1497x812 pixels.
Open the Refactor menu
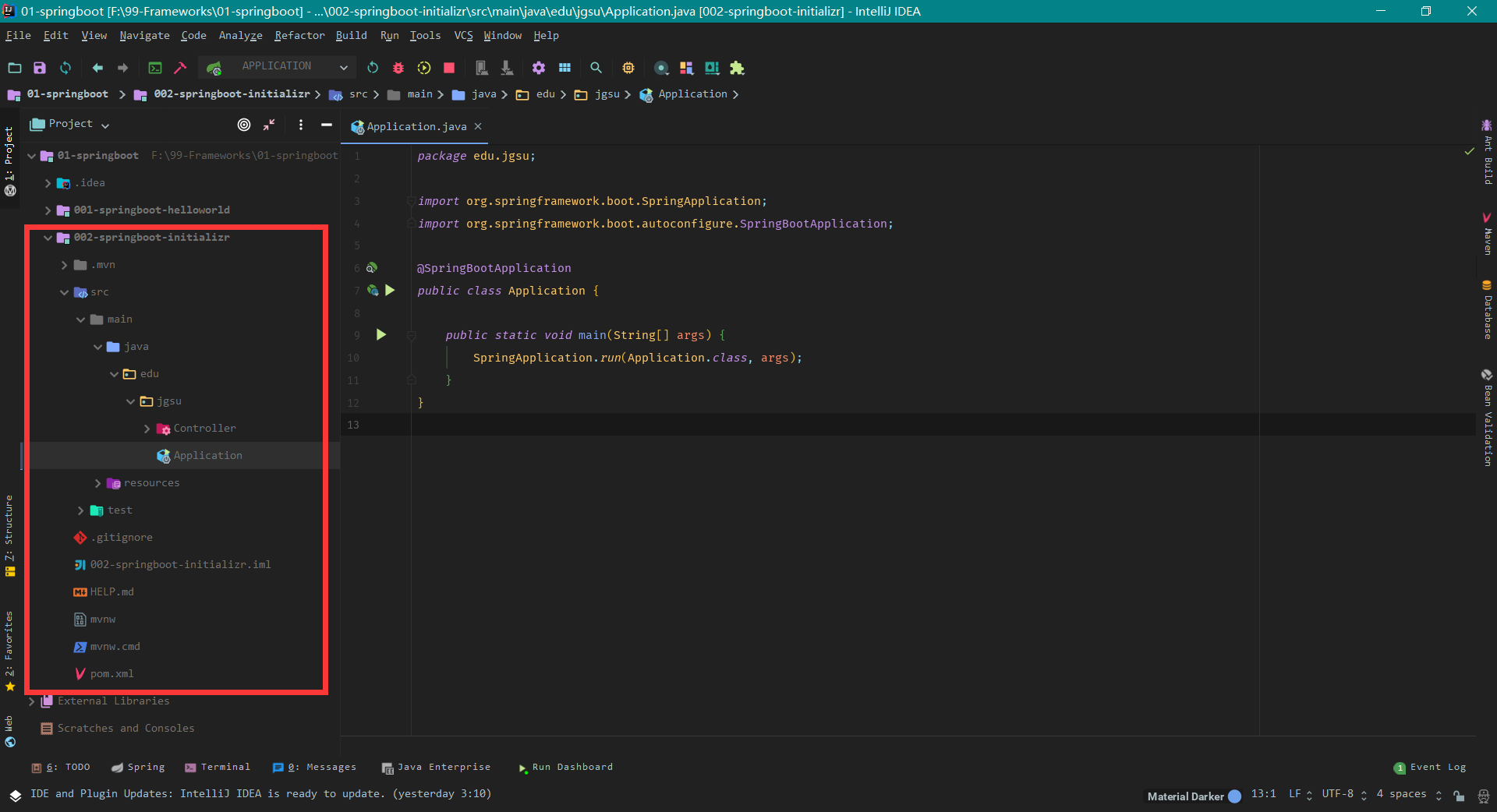pyautogui.click(x=299, y=35)
